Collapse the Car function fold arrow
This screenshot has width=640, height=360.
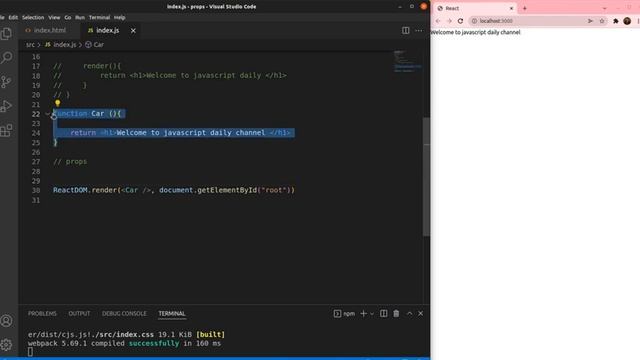[x=47, y=114]
